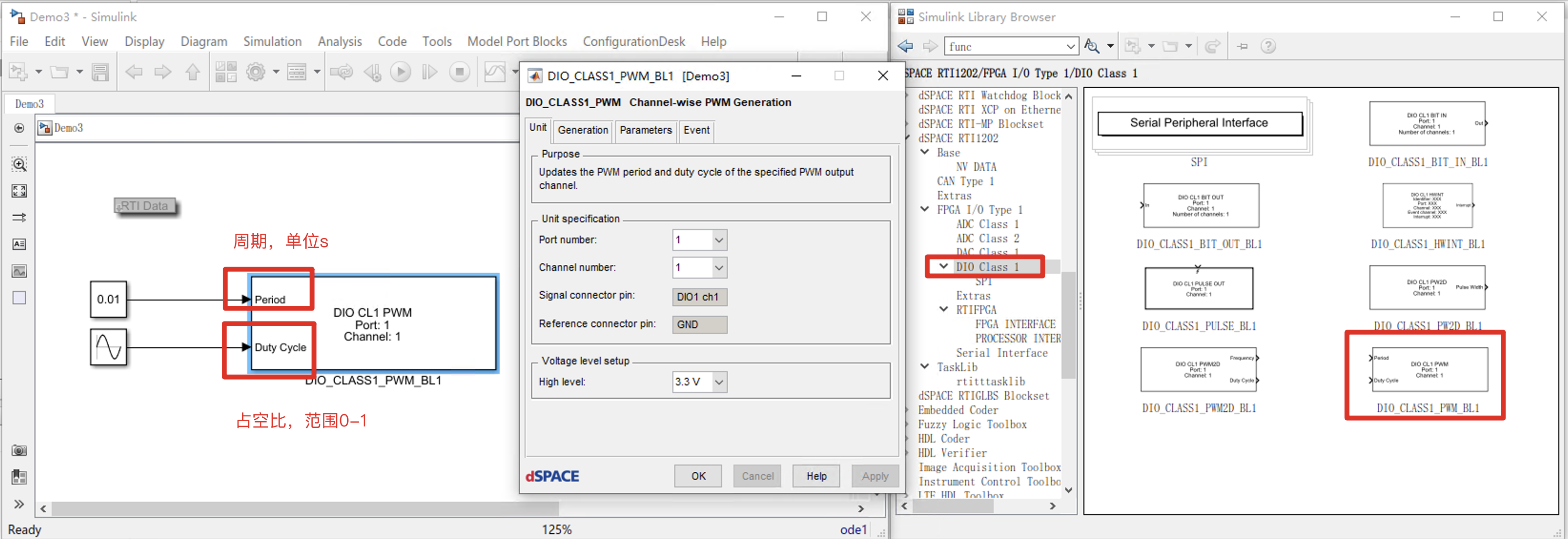Select the SPI Serial Peripheral Interface block

pyautogui.click(x=1200, y=124)
